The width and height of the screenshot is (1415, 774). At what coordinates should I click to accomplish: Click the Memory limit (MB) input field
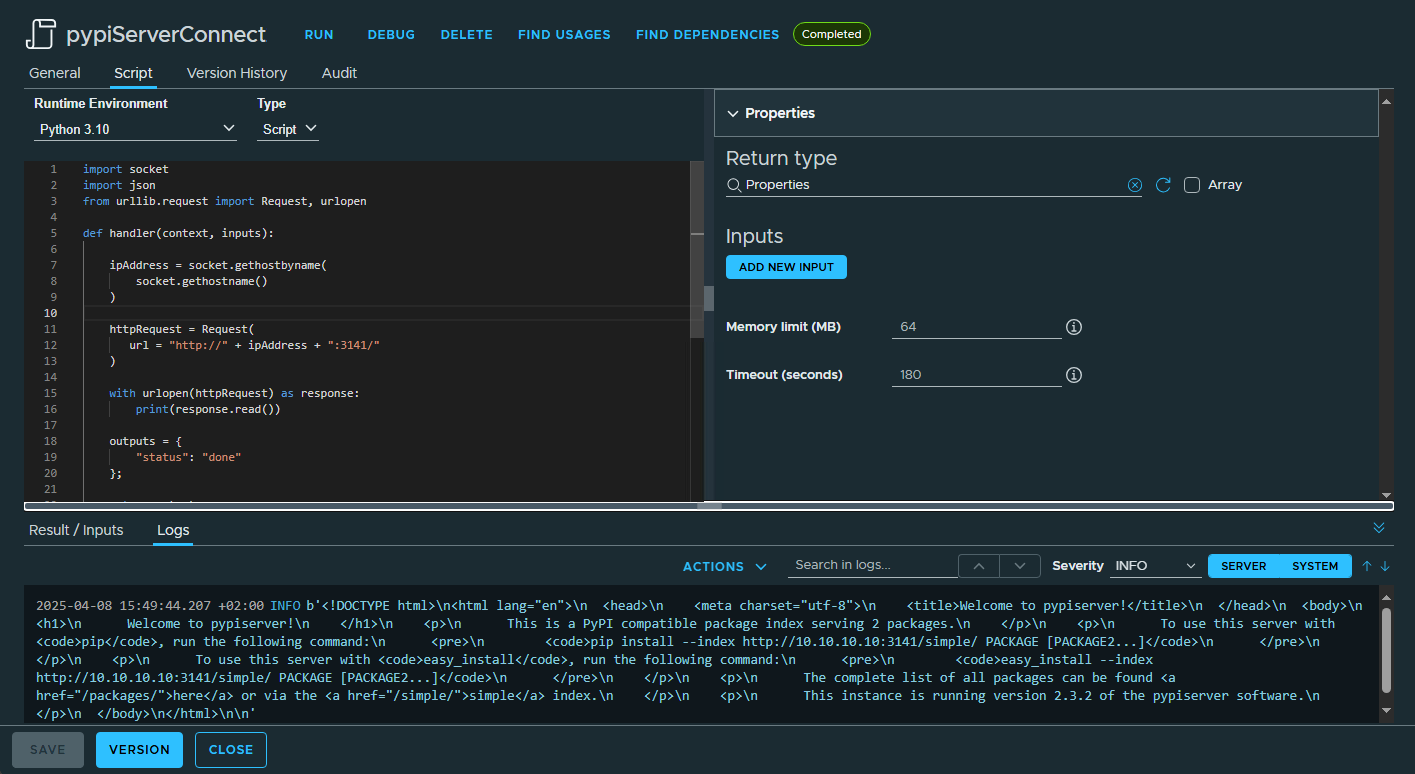[977, 327]
